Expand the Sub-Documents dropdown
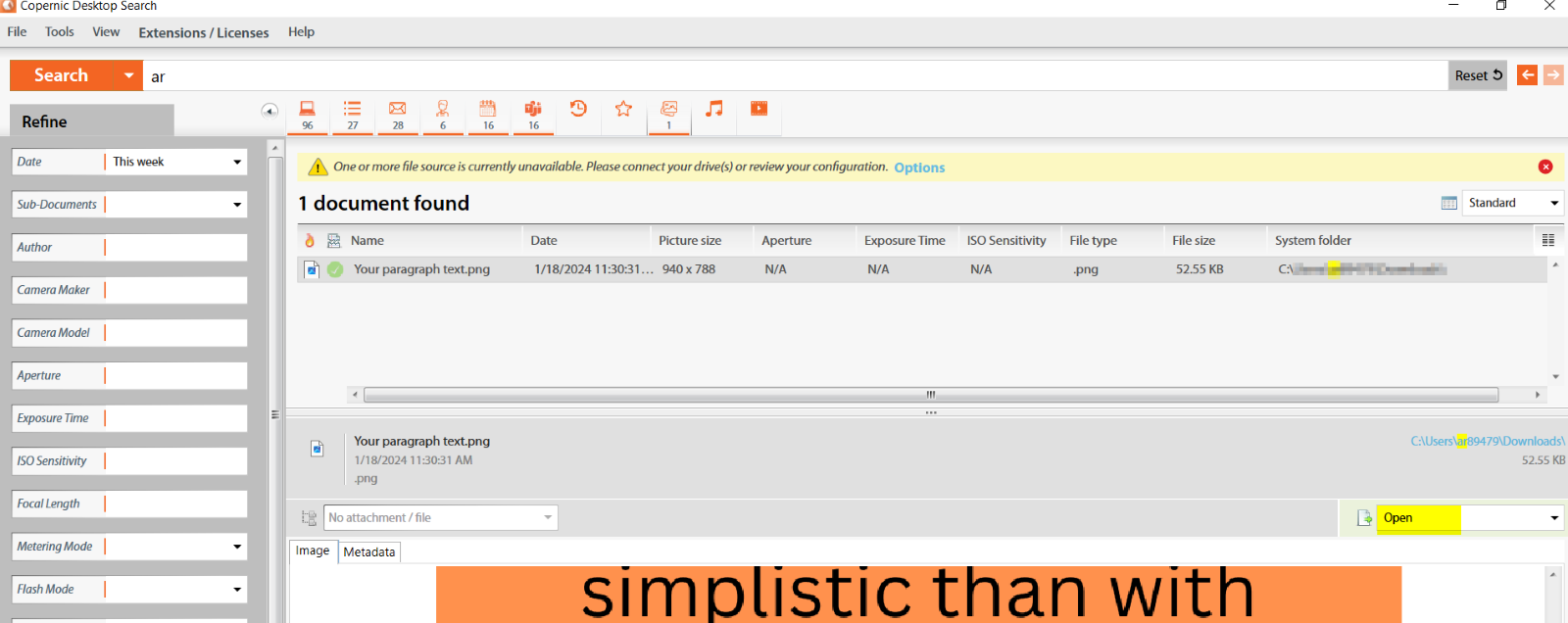 (237, 205)
